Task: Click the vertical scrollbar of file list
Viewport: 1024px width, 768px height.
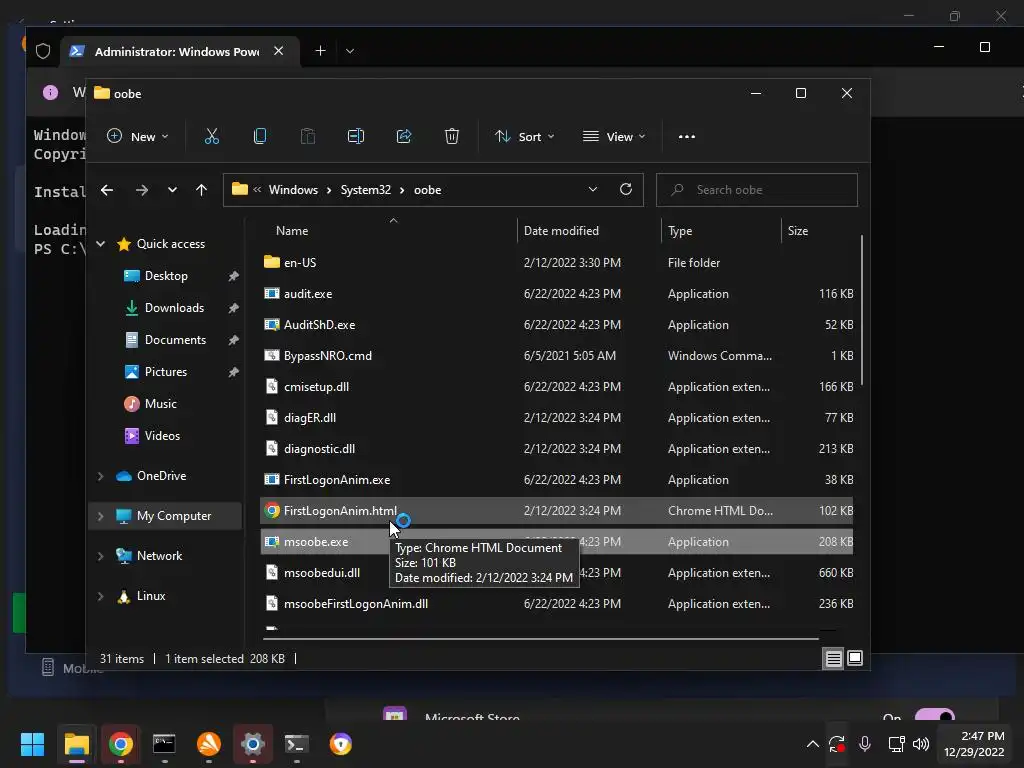Action: point(861,310)
